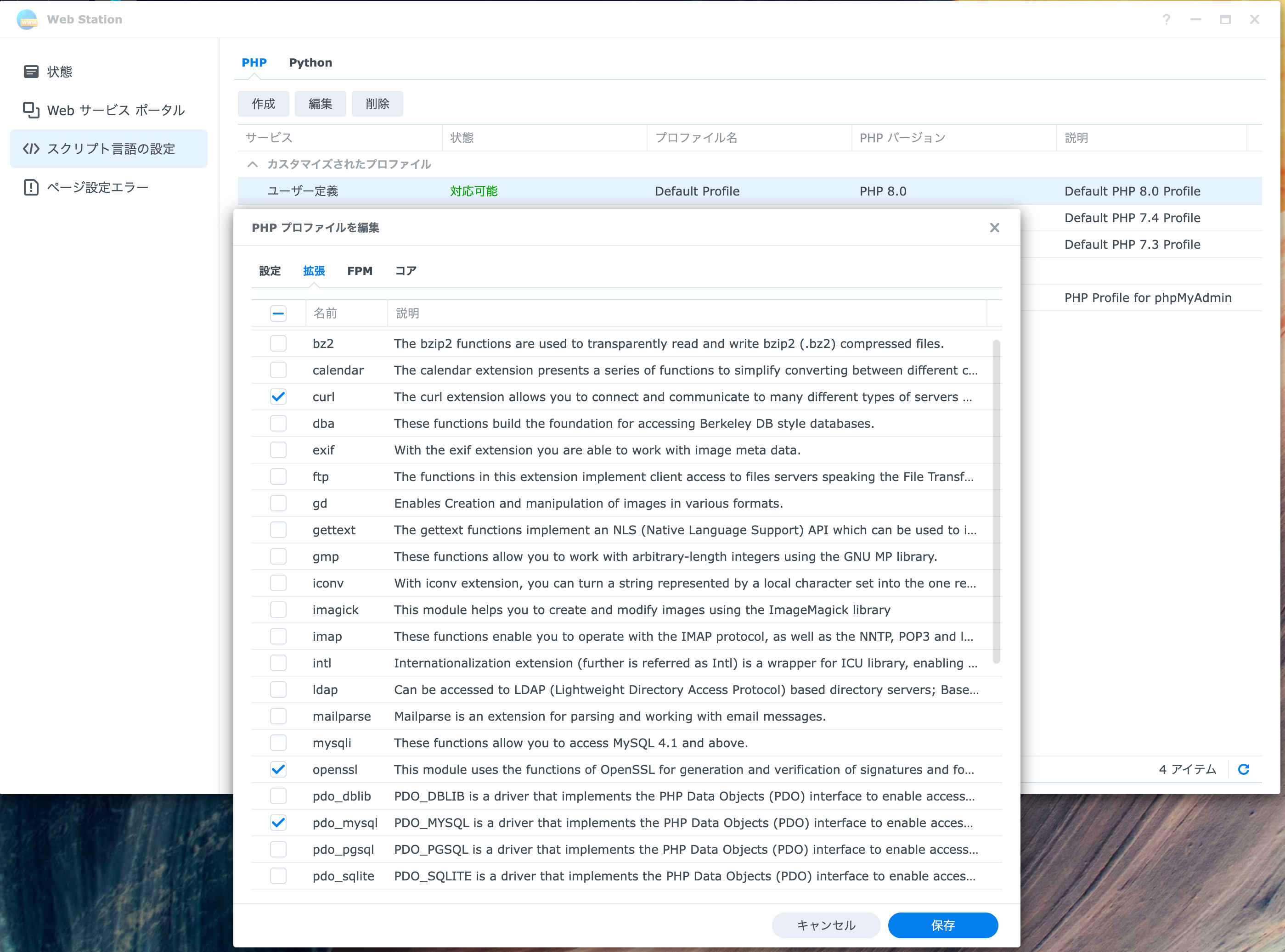
Task: Click the Web Station app logo
Action: 27,20
